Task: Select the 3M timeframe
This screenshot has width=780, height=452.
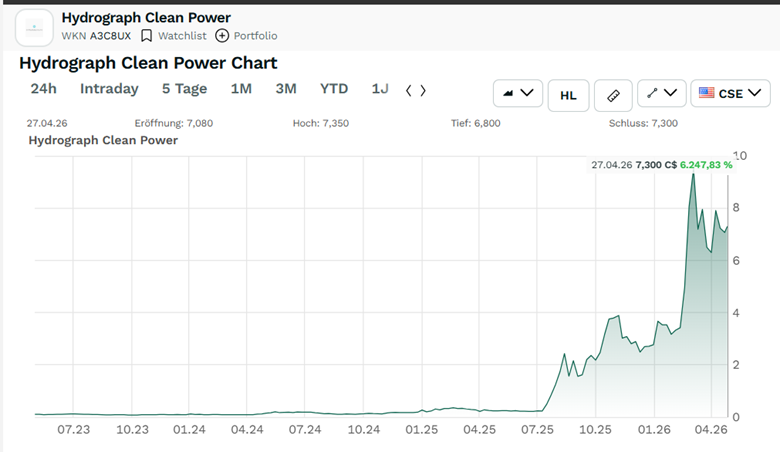Action: 286,89
